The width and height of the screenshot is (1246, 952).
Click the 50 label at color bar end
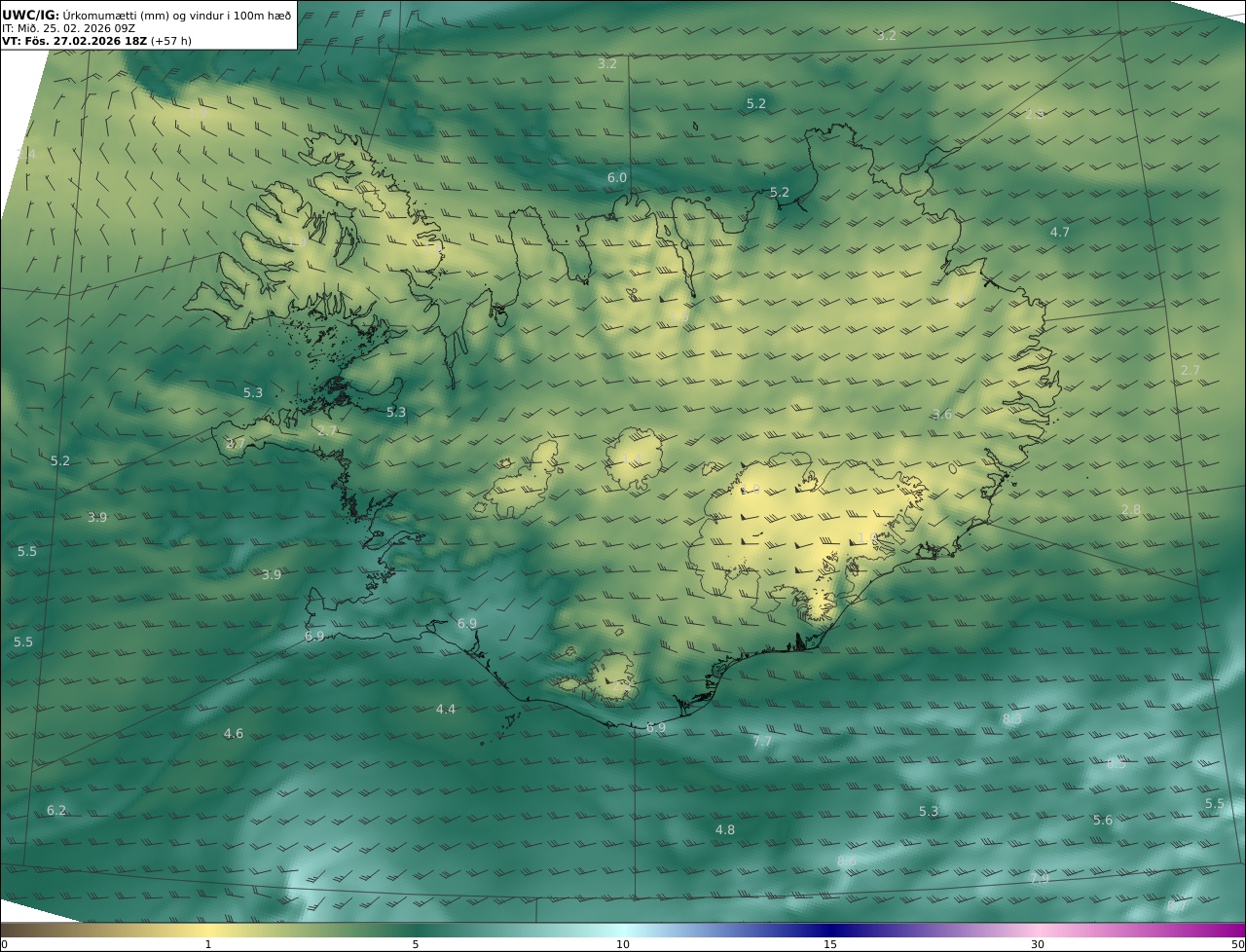point(1237,944)
